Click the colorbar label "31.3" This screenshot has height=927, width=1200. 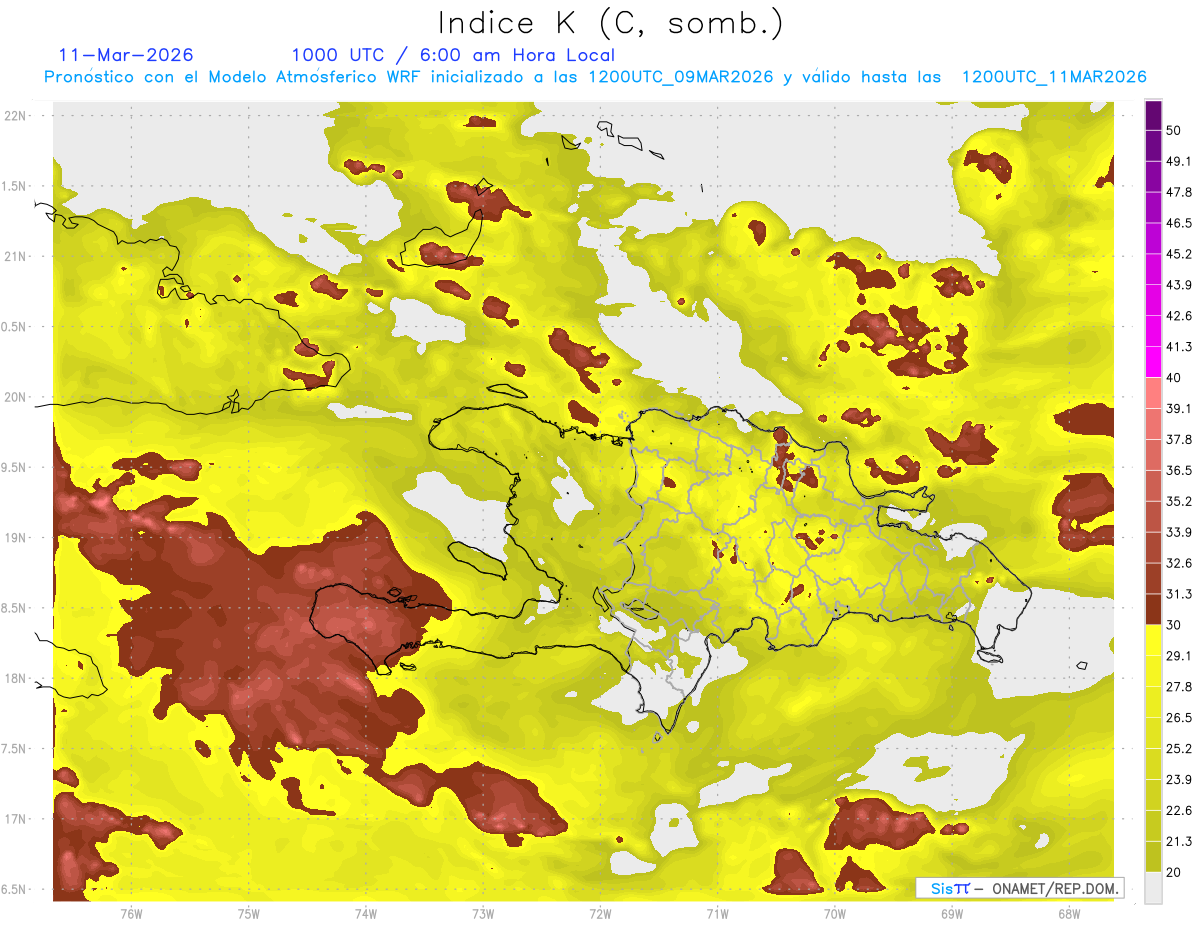pyautogui.click(x=1179, y=594)
